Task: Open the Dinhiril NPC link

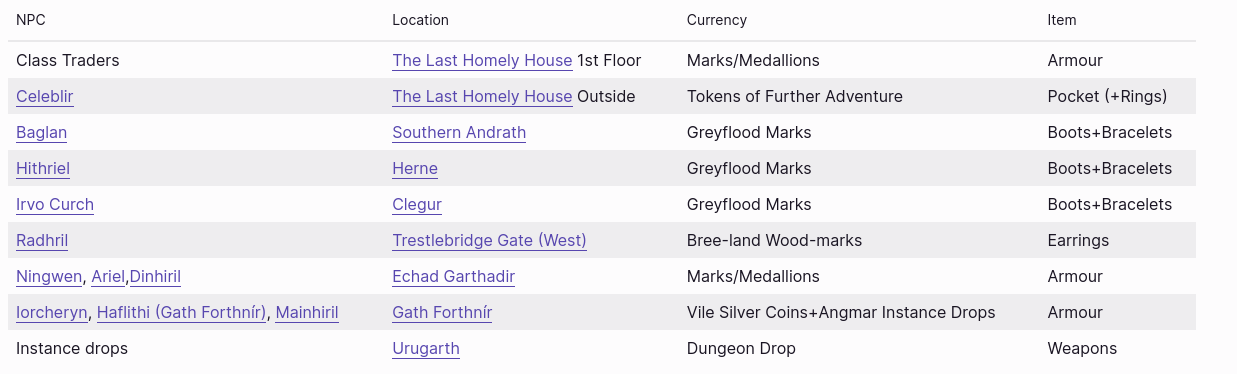Action: click(x=155, y=277)
